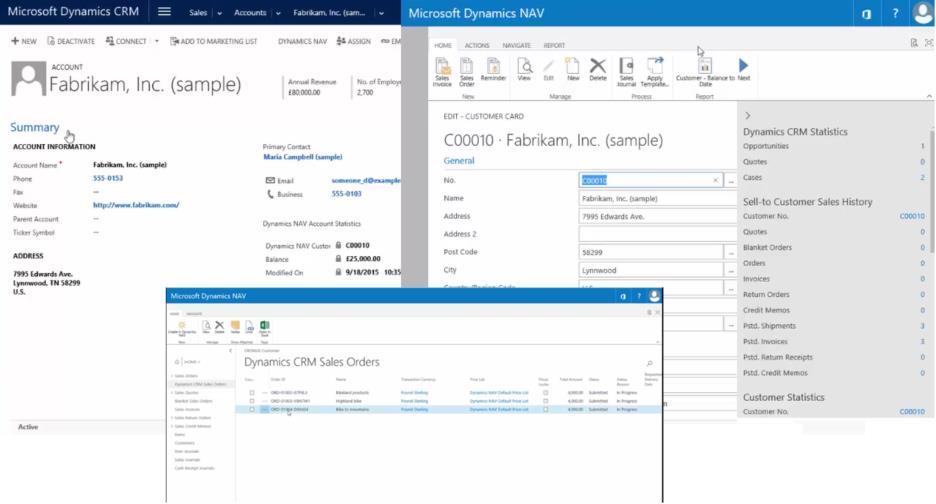The image size is (936, 504).
Task: Open the Fabrikam record dropdown in CRM nav
Action: (x=381, y=13)
